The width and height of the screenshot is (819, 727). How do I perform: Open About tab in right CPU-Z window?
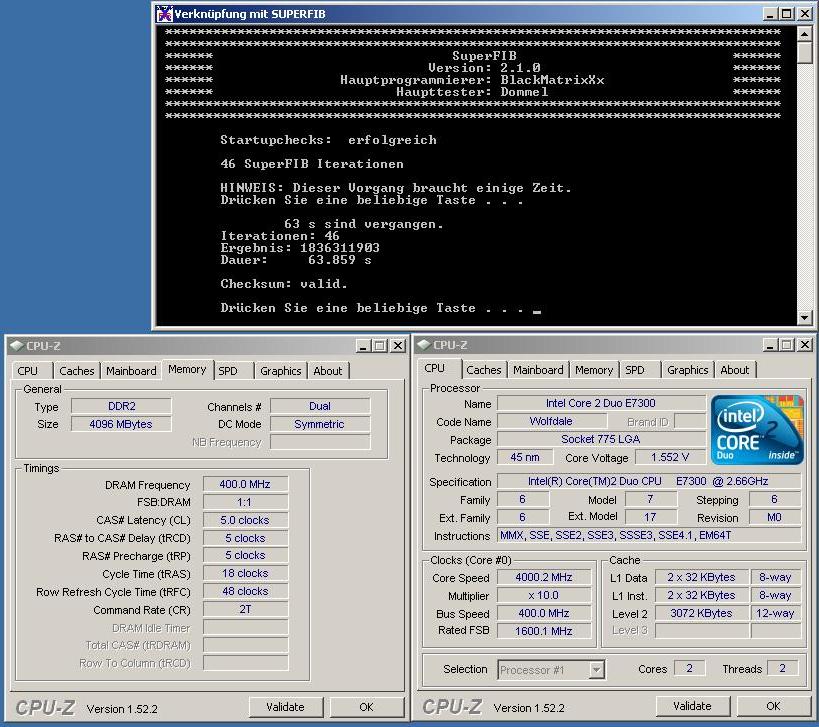click(735, 370)
